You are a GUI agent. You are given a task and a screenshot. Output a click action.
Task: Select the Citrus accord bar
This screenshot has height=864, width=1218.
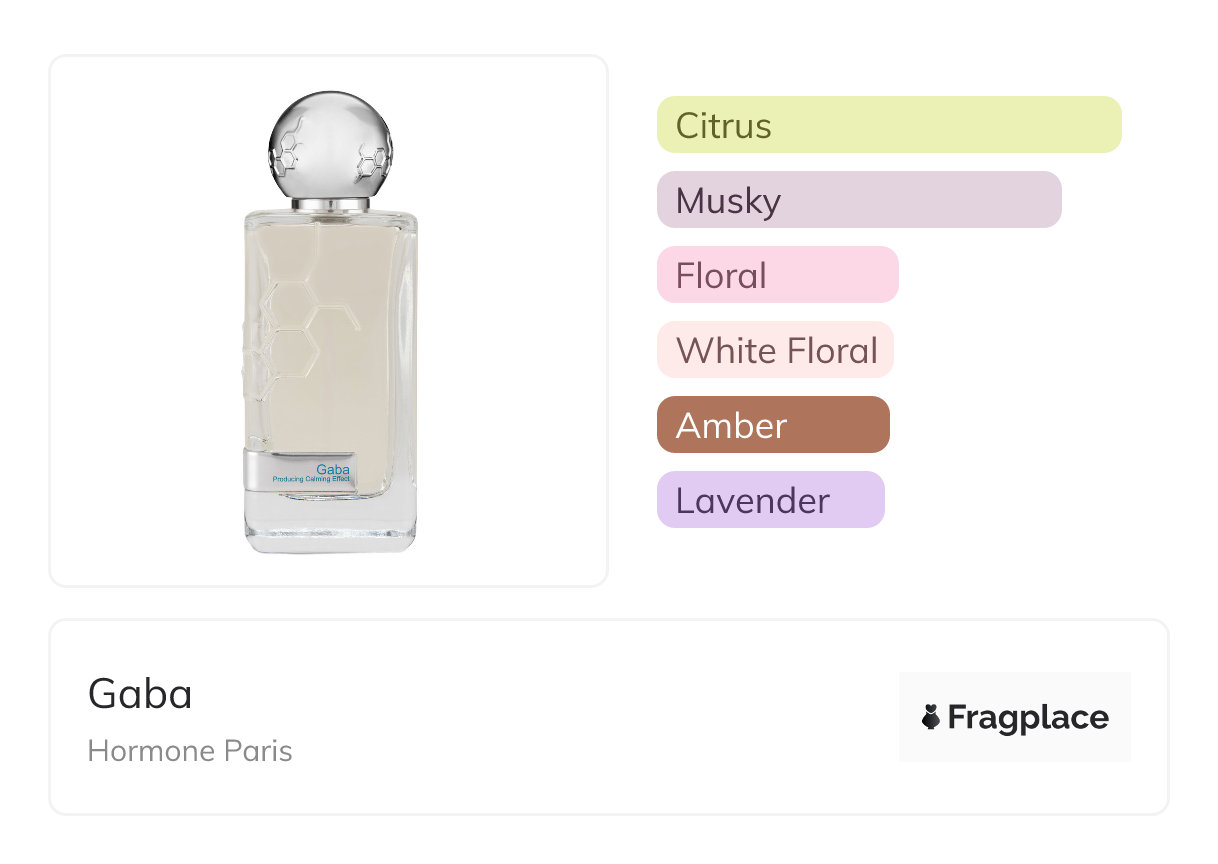coord(889,125)
